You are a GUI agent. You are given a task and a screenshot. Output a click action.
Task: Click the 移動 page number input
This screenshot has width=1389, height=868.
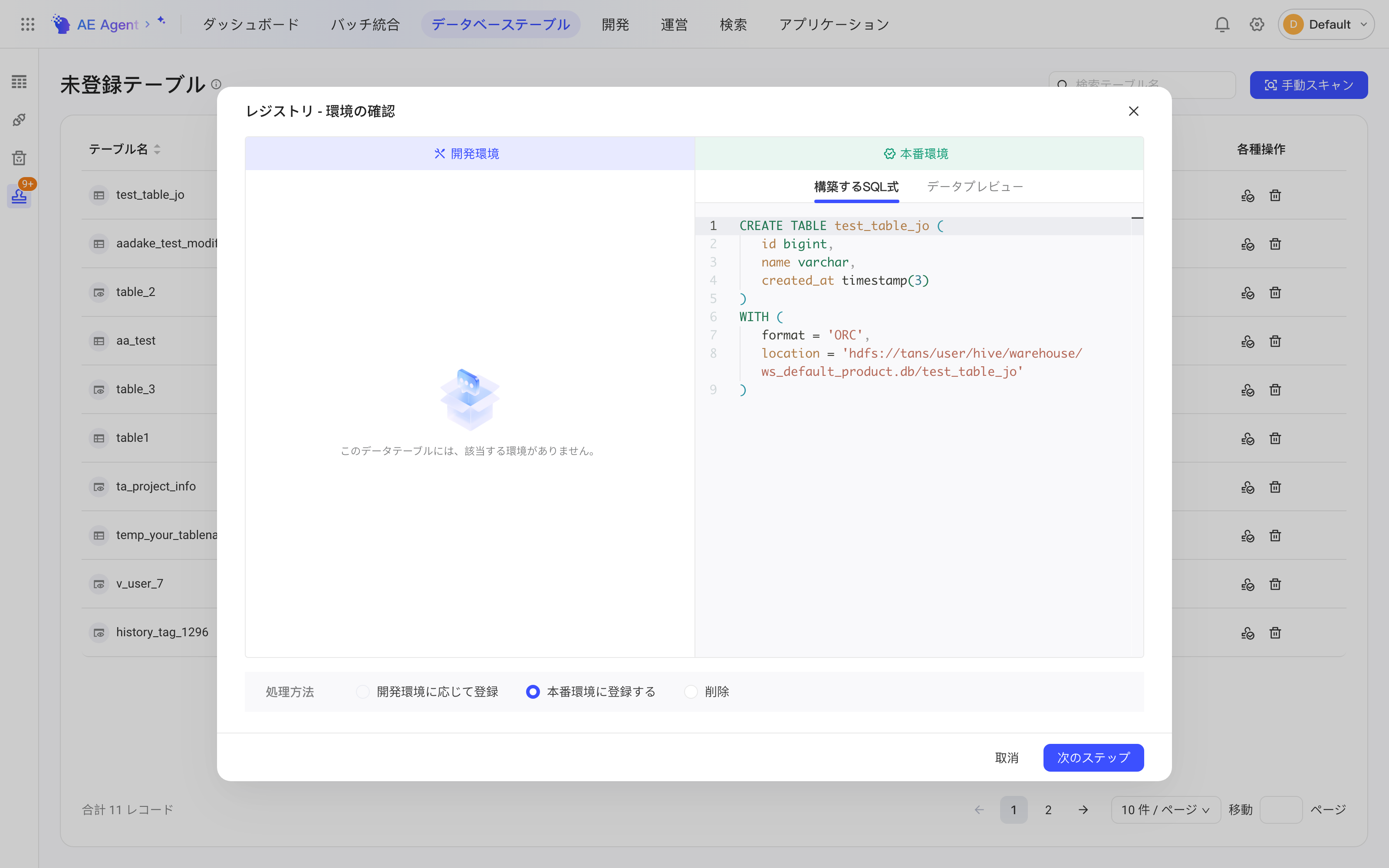click(x=1280, y=809)
